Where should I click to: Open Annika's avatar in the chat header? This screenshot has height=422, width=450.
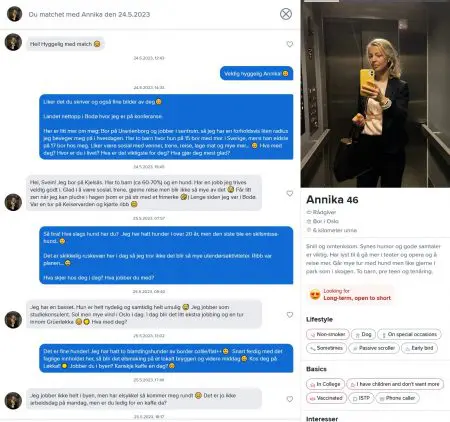[14, 14]
